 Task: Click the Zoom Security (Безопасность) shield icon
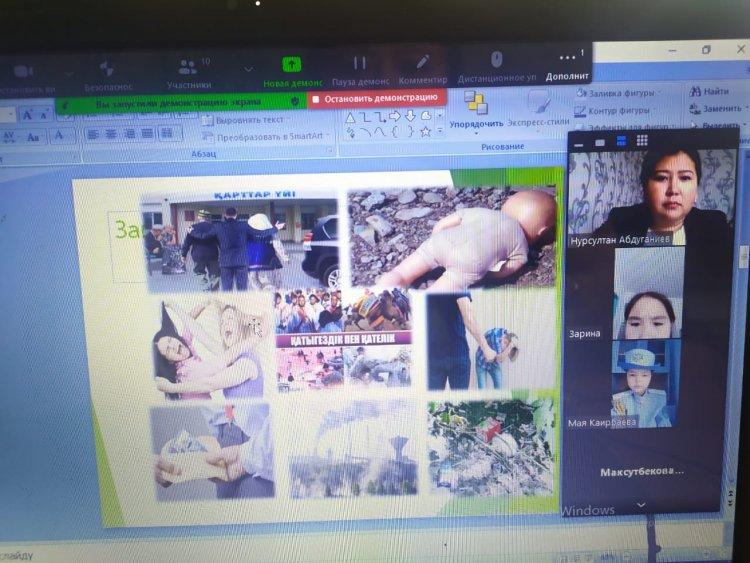pyautogui.click(x=106, y=68)
